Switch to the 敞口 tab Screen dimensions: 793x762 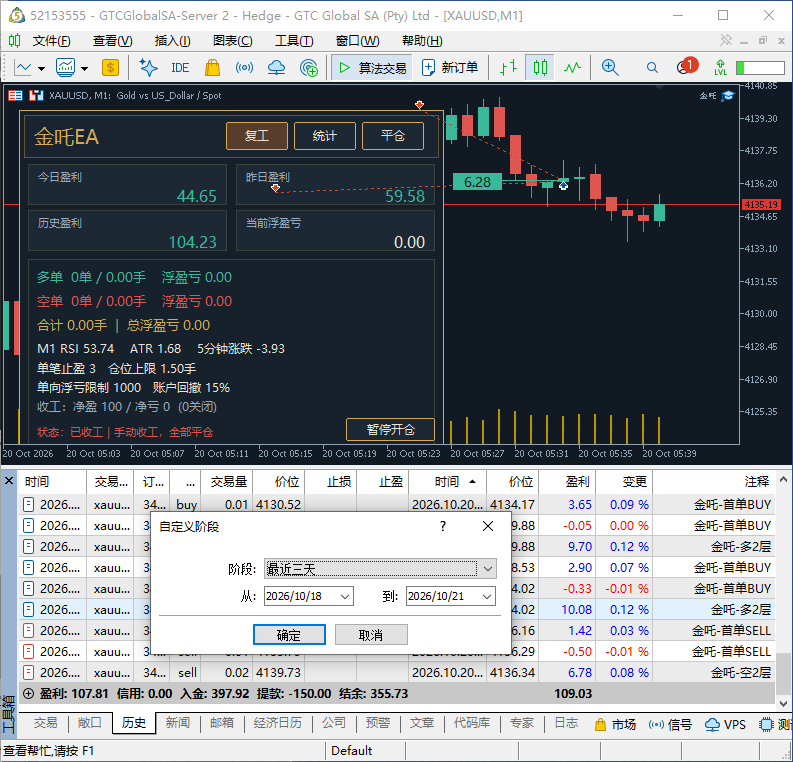[x=90, y=723]
